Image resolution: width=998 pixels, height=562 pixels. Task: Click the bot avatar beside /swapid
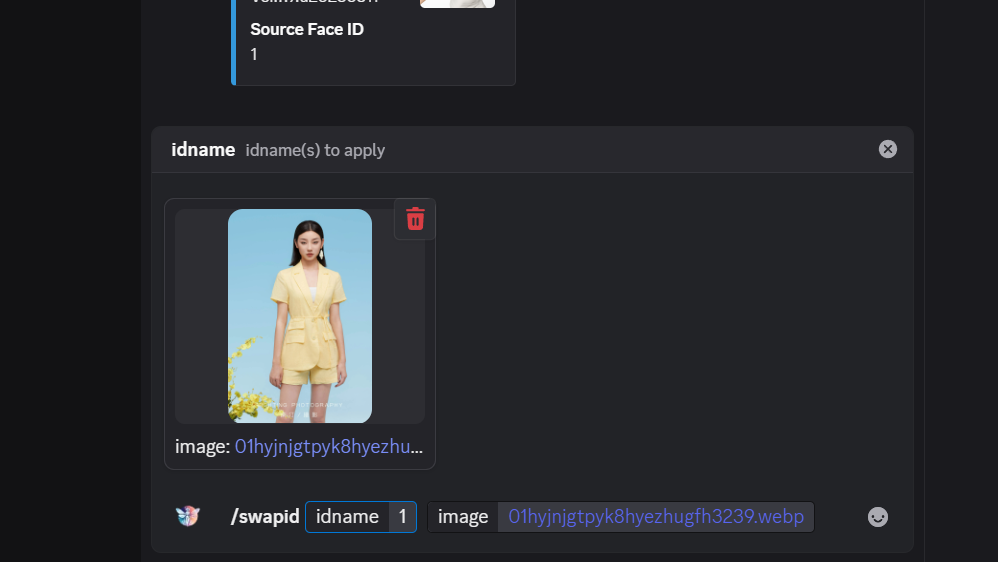(x=188, y=516)
